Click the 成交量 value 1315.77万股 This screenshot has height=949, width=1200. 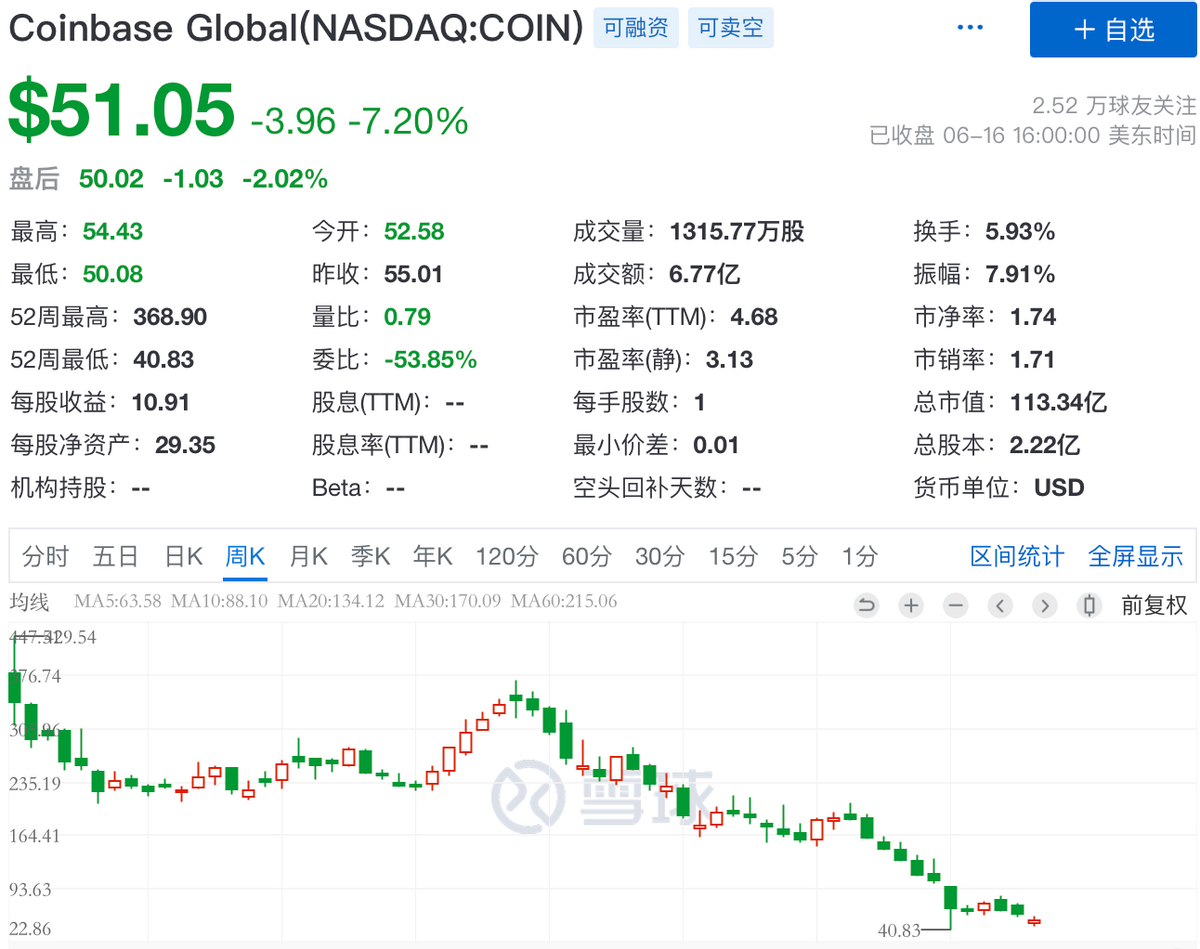click(x=737, y=232)
